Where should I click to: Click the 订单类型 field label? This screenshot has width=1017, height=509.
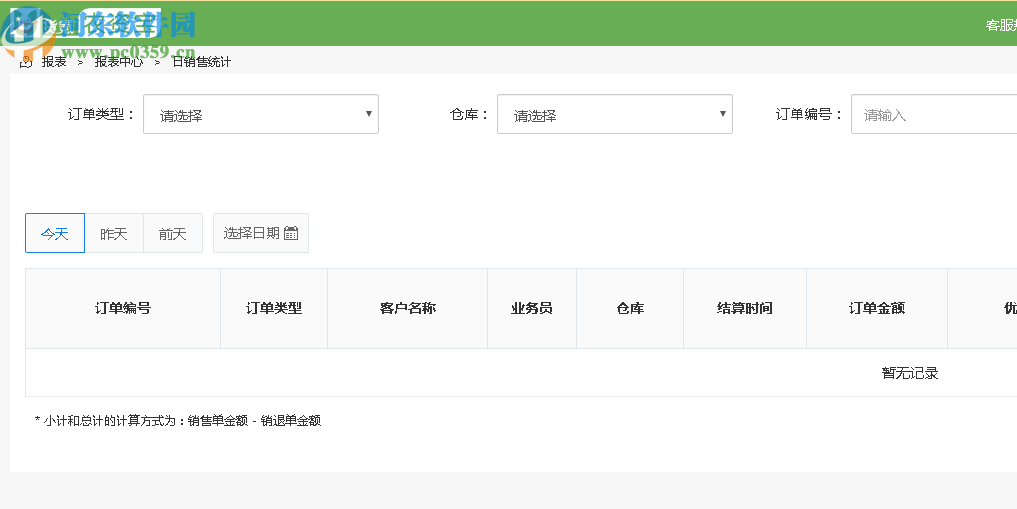(x=101, y=114)
